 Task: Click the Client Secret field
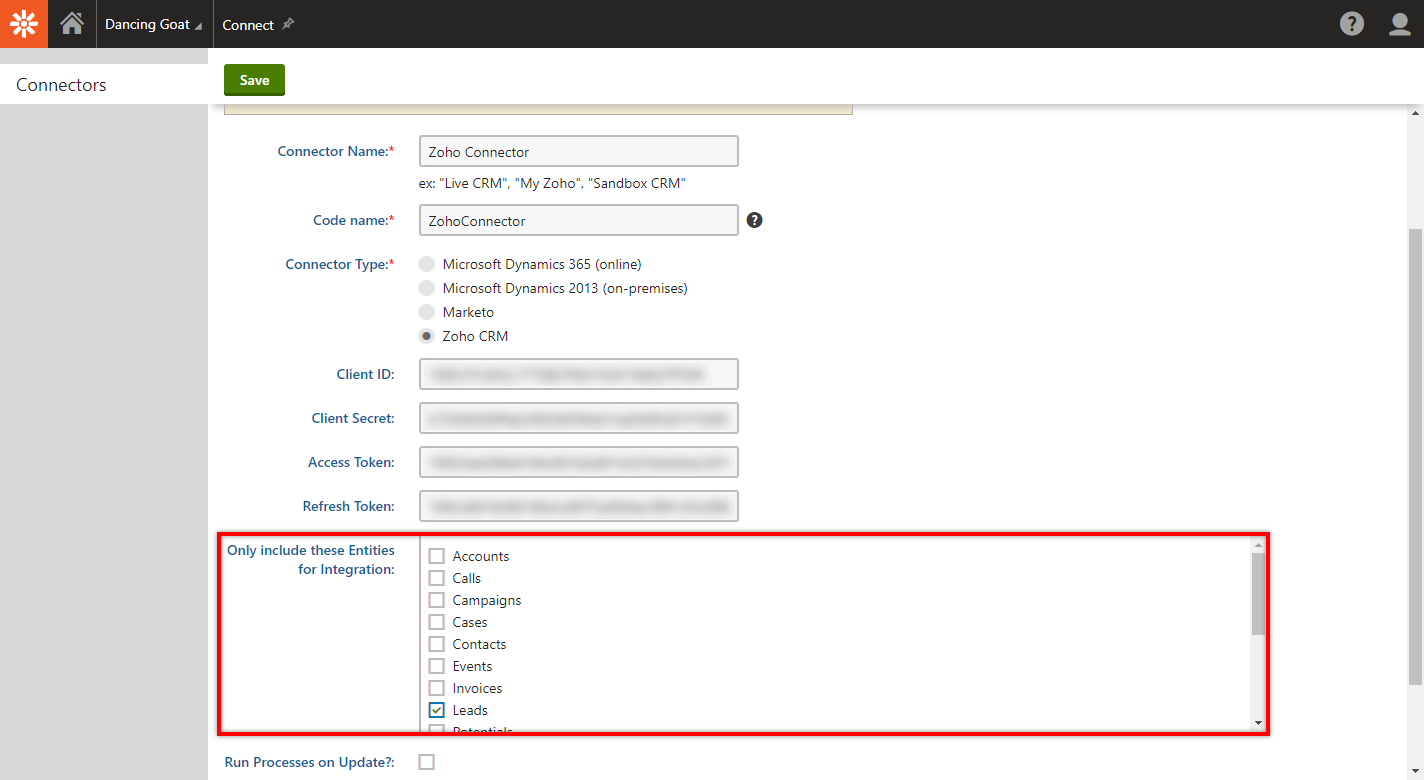pos(579,418)
